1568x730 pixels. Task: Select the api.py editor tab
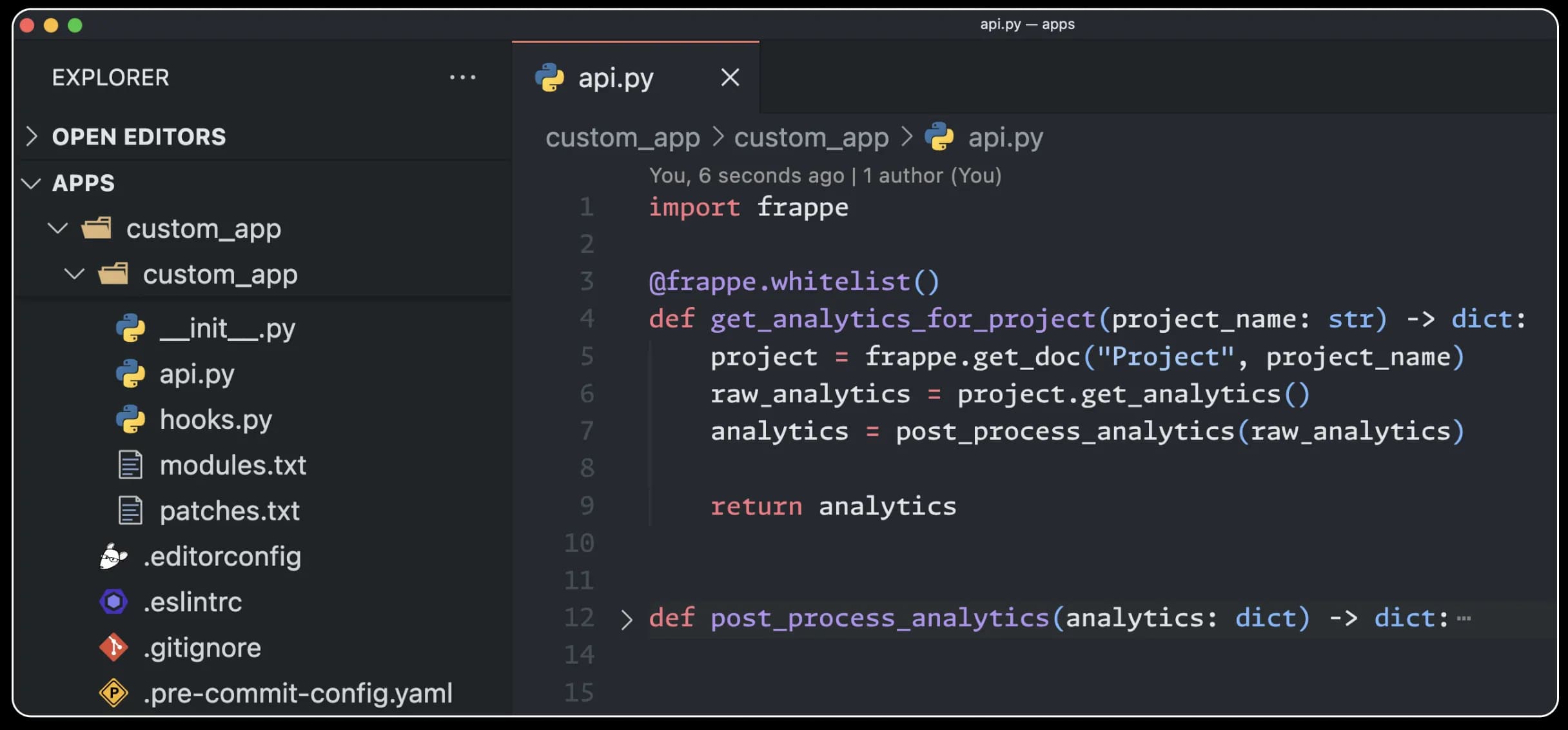click(x=636, y=77)
